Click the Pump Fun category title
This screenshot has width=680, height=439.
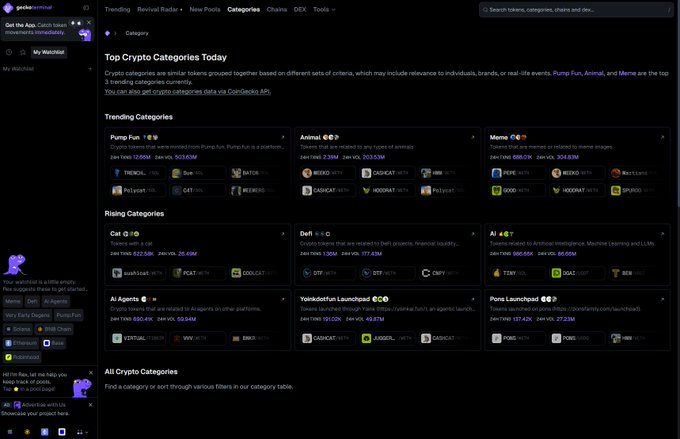125,137
